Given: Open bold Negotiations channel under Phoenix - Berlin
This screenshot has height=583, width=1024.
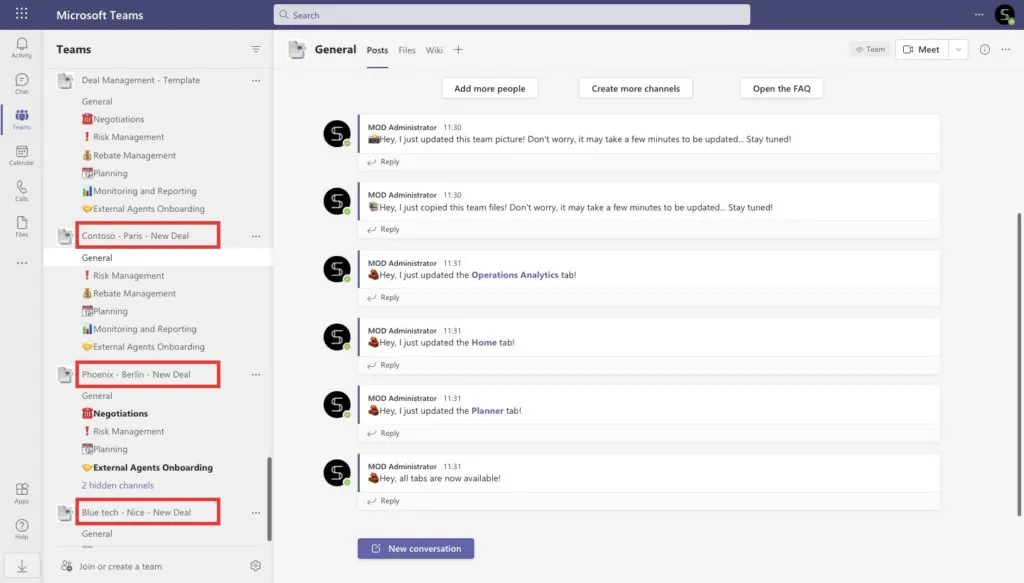Looking at the screenshot, I should click(115, 413).
